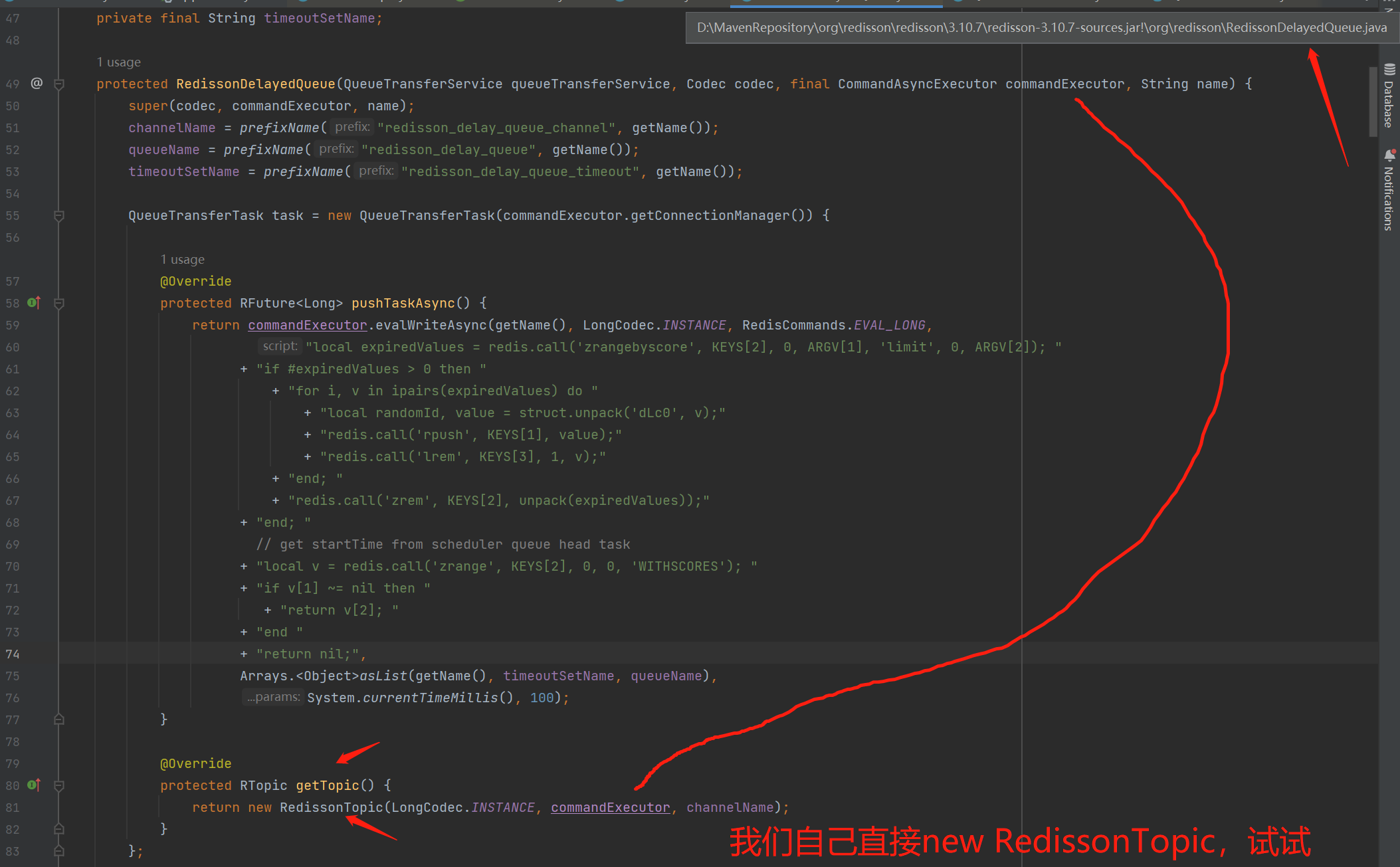The image size is (1400, 867).
Task: Click the '...params:' inlay hint on line 76
Action: coord(272,697)
